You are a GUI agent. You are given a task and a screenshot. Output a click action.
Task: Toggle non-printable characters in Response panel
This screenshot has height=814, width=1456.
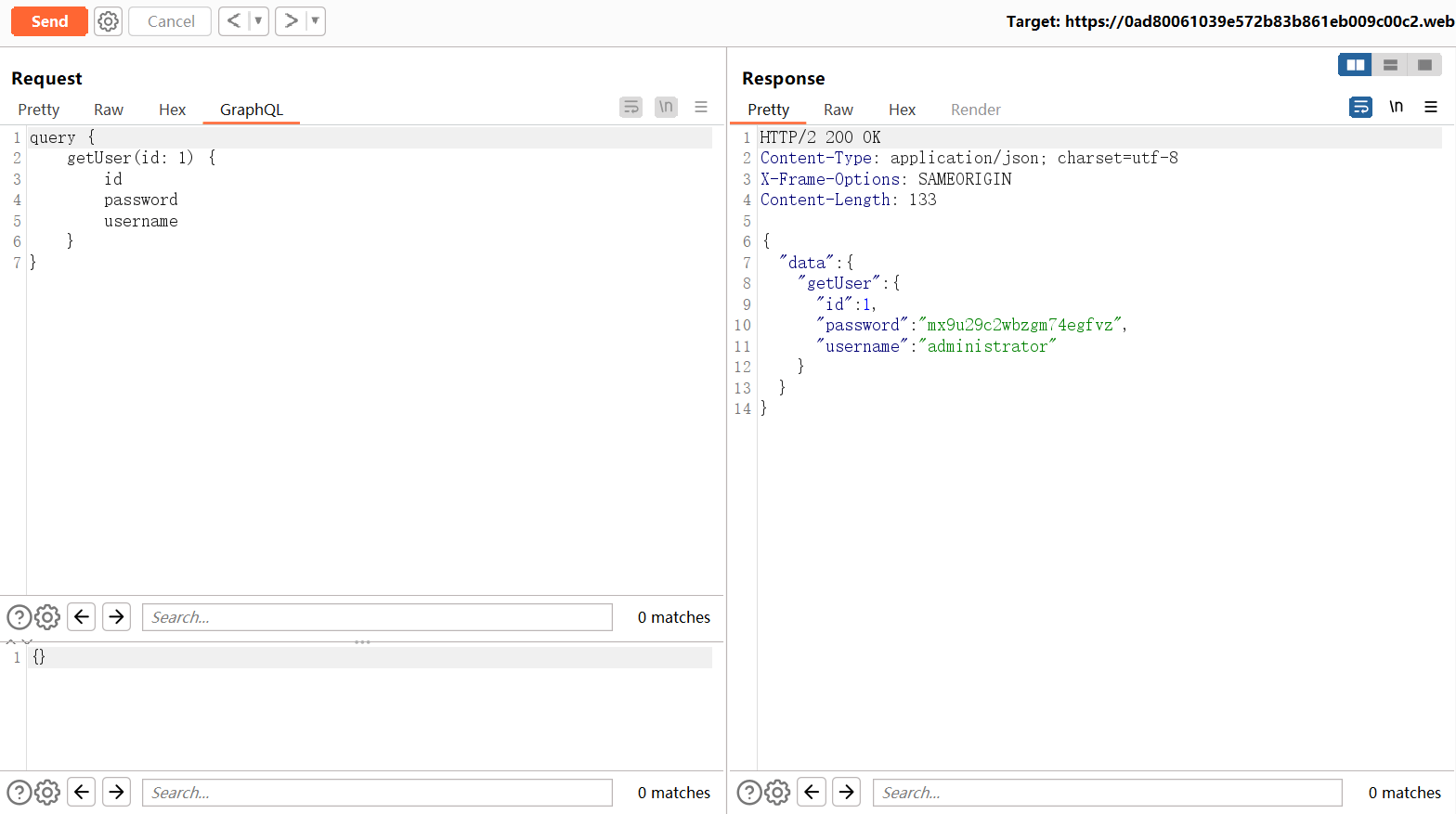(x=1396, y=108)
